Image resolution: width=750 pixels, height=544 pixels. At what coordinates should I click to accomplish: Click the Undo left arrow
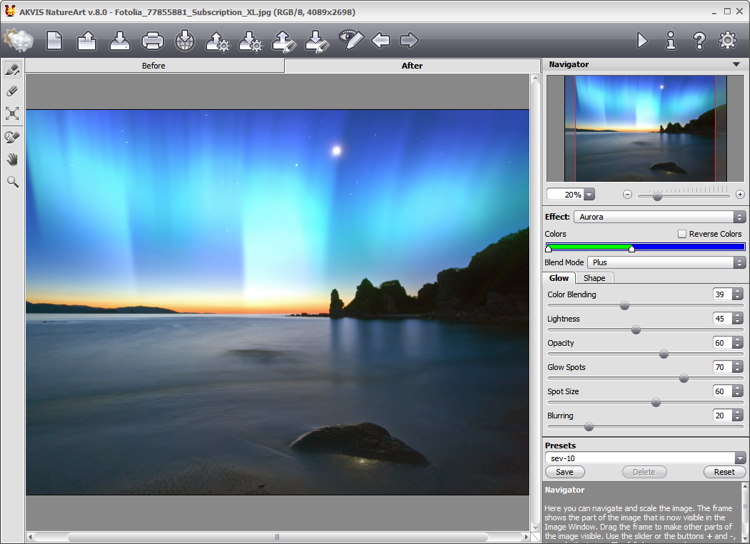pyautogui.click(x=380, y=41)
